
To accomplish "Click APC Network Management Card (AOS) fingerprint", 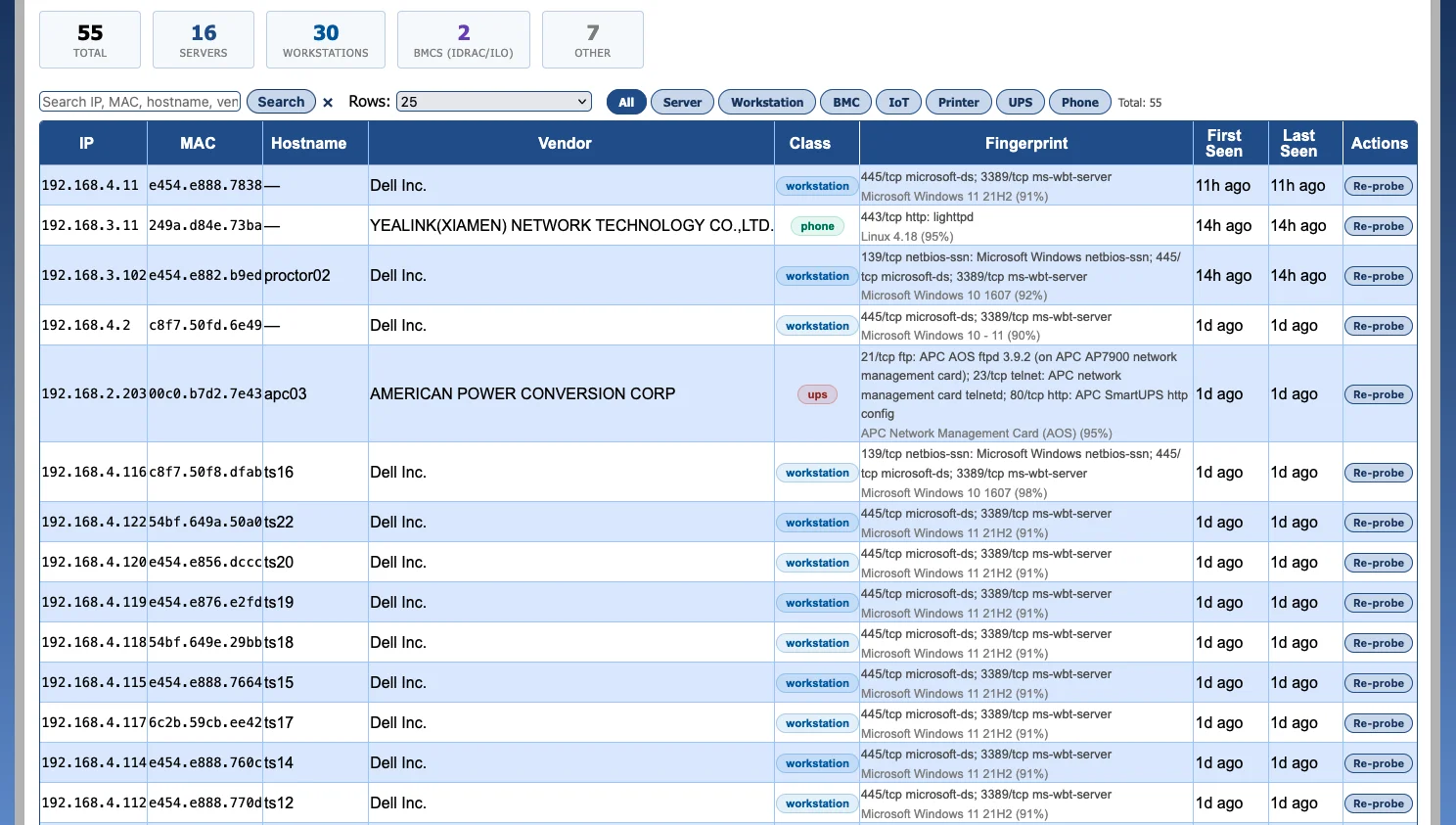I will [x=986, y=433].
